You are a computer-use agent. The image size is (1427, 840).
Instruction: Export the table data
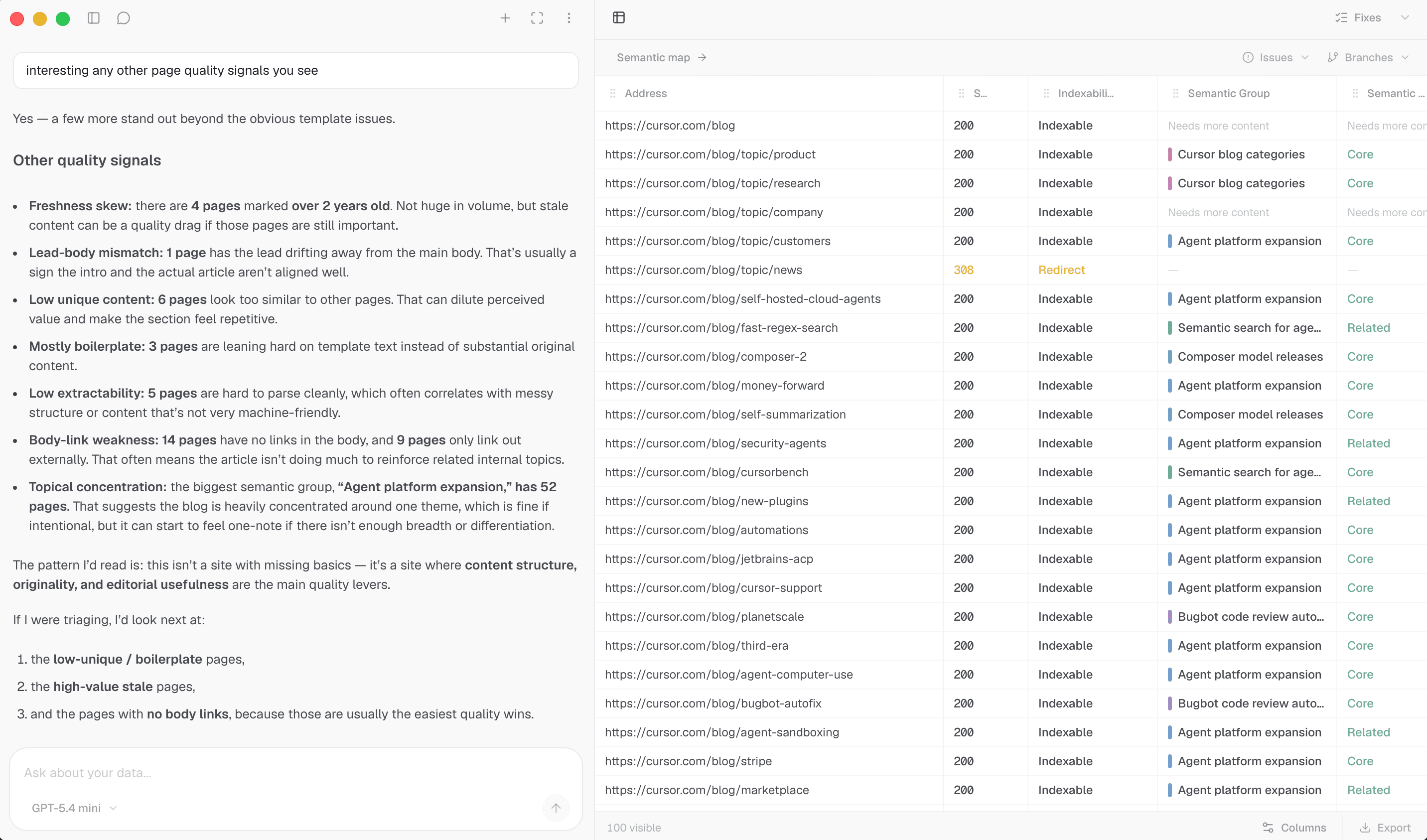[1385, 828]
